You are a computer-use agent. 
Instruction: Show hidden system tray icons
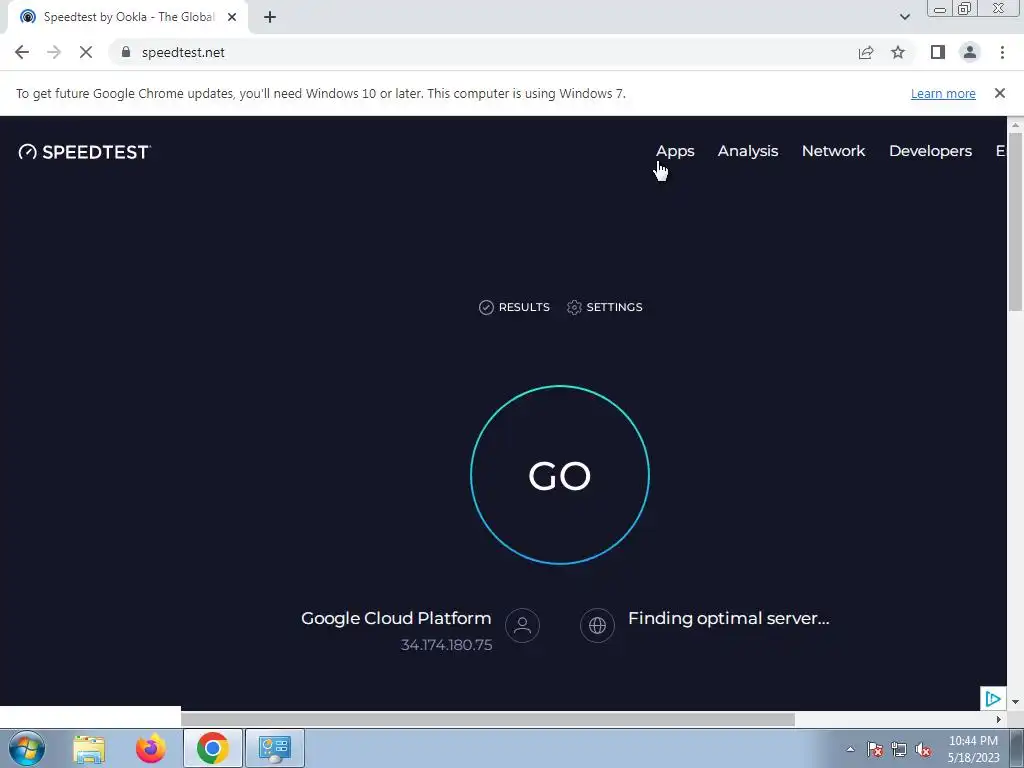(x=850, y=749)
